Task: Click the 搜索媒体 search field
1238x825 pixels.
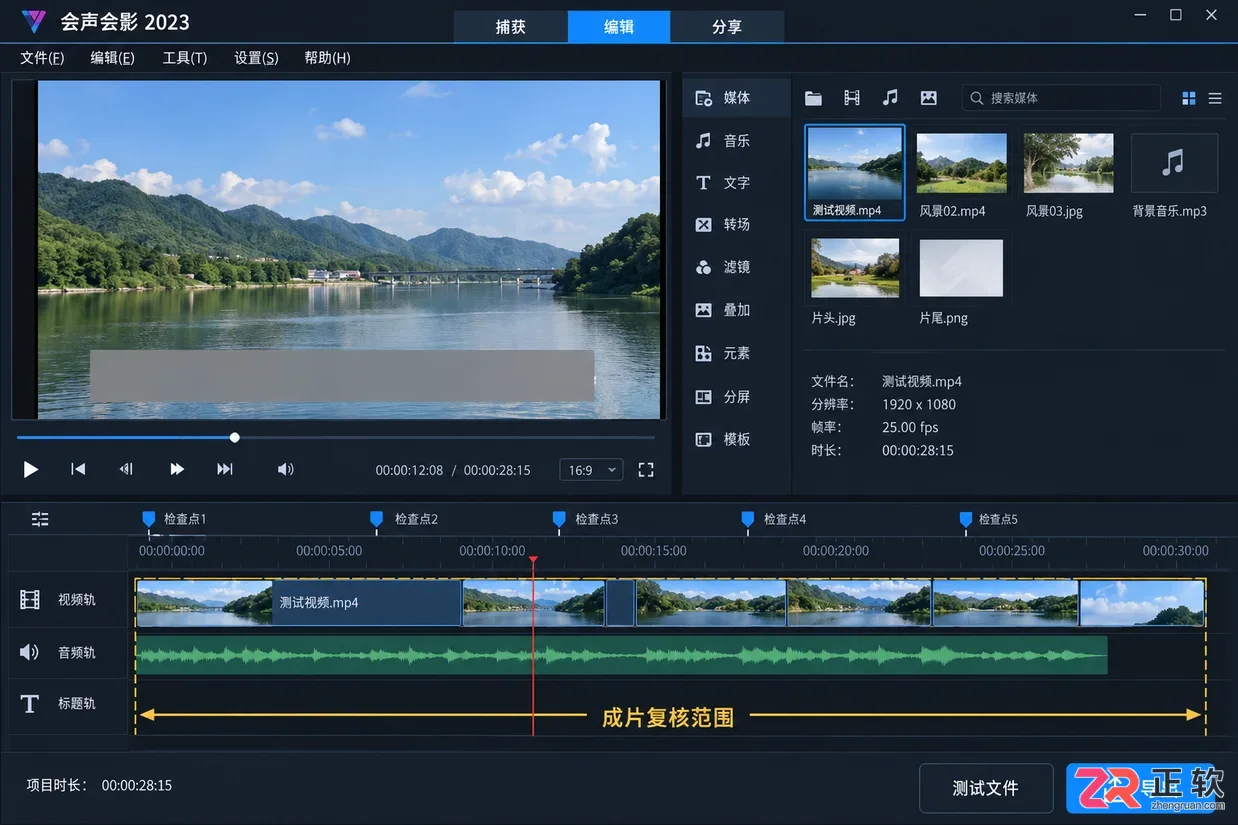Action: click(x=1061, y=98)
